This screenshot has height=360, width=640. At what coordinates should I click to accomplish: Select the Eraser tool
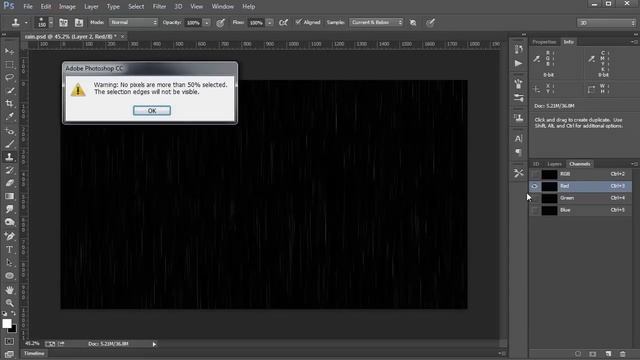point(9,183)
